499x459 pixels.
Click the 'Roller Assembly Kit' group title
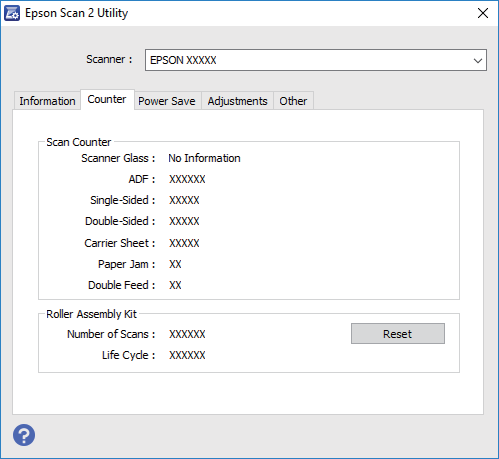92,314
